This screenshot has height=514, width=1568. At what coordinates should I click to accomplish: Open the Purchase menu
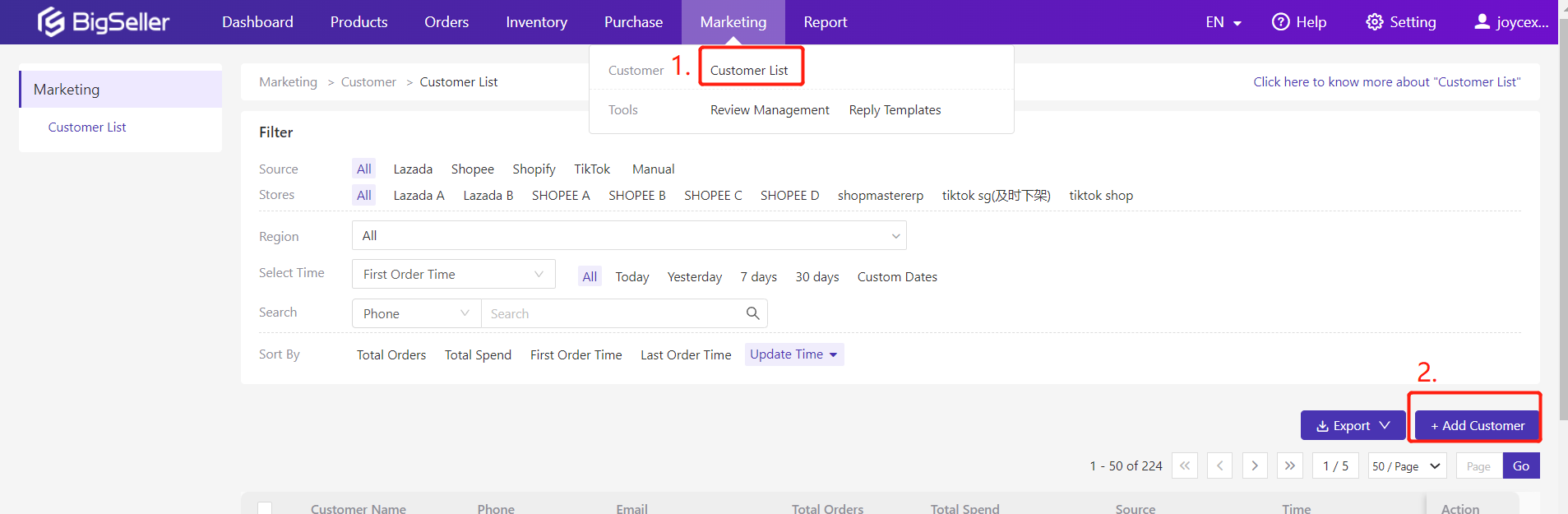[633, 22]
